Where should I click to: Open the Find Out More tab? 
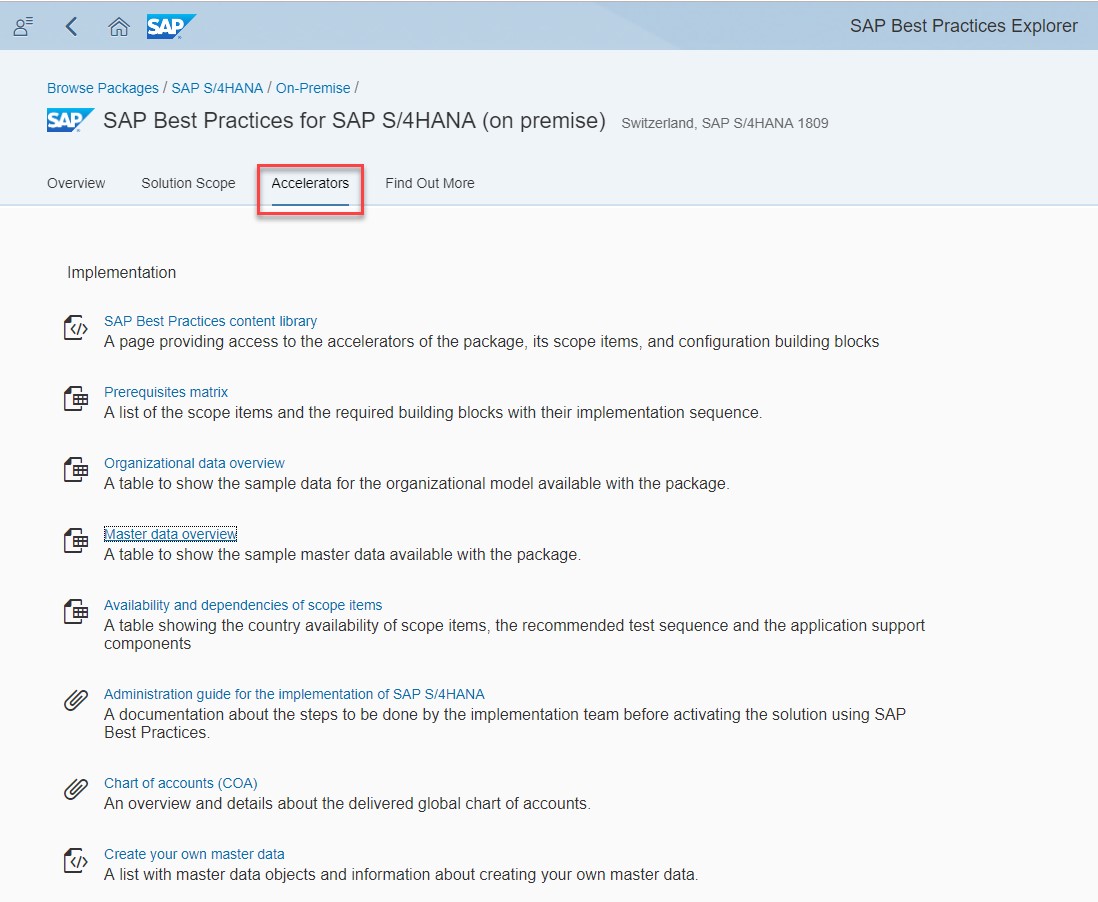point(430,183)
